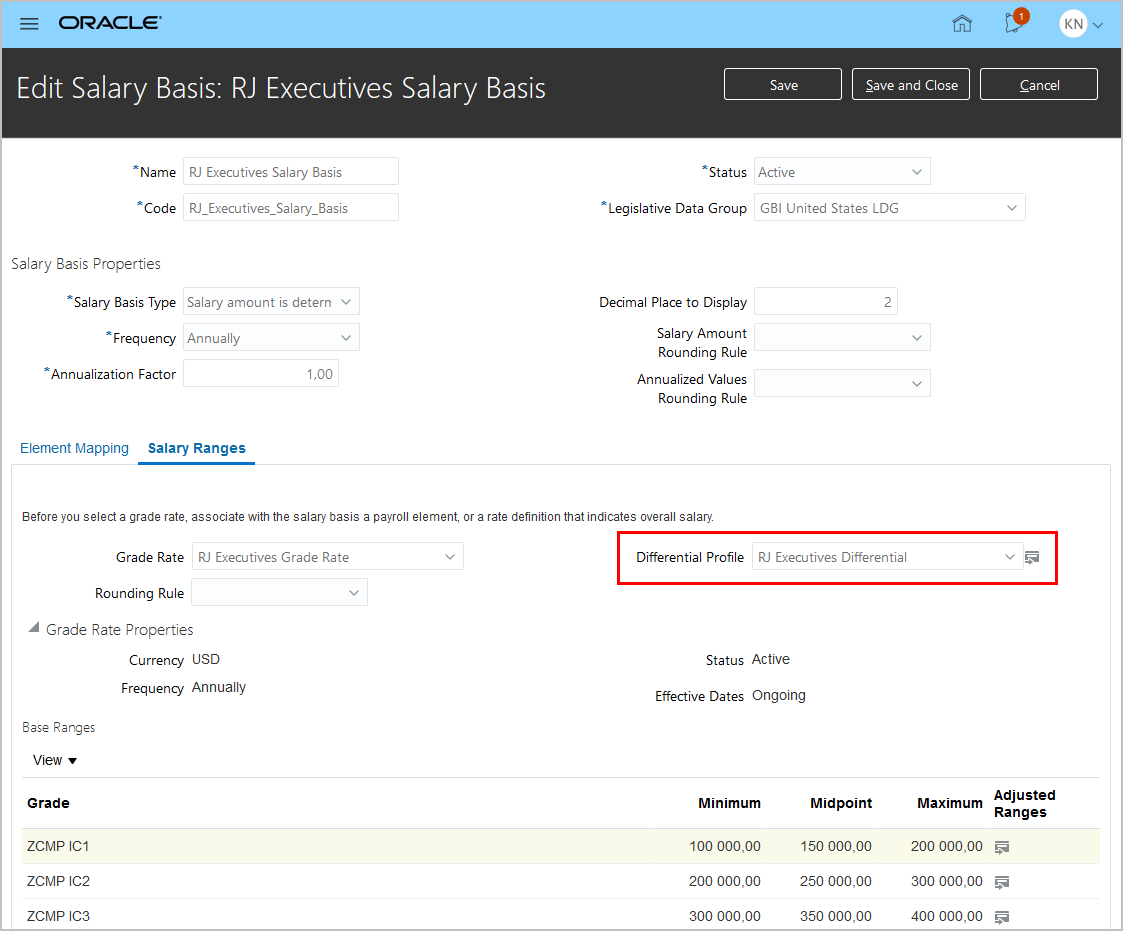
Task: Open adjusted ranges icon for ZCMP IC3
Action: [1002, 917]
